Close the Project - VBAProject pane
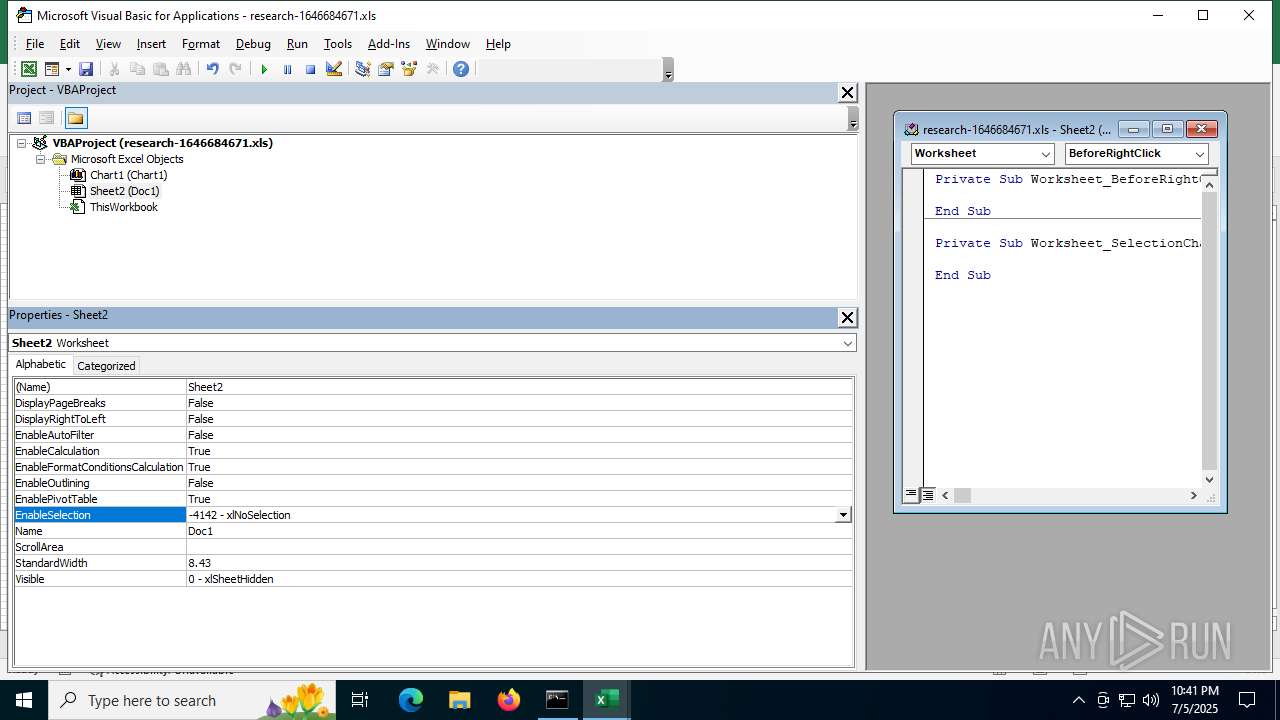This screenshot has width=1280, height=720. (847, 92)
